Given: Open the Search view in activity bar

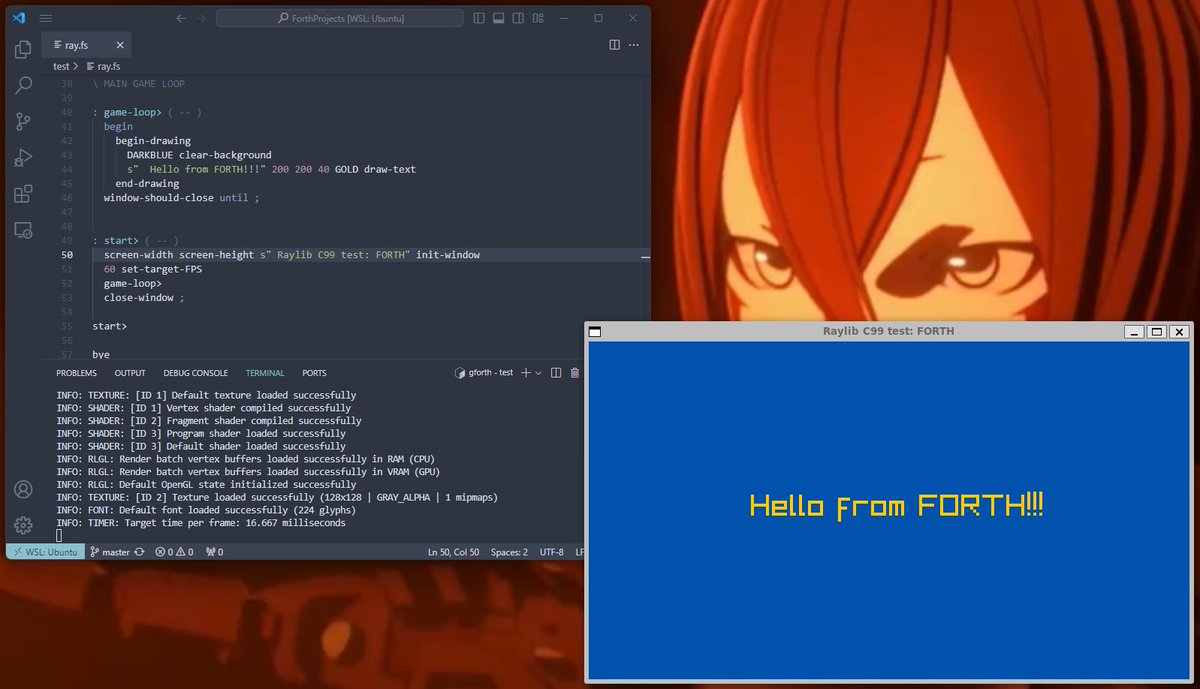Looking at the screenshot, I should tap(23, 86).
